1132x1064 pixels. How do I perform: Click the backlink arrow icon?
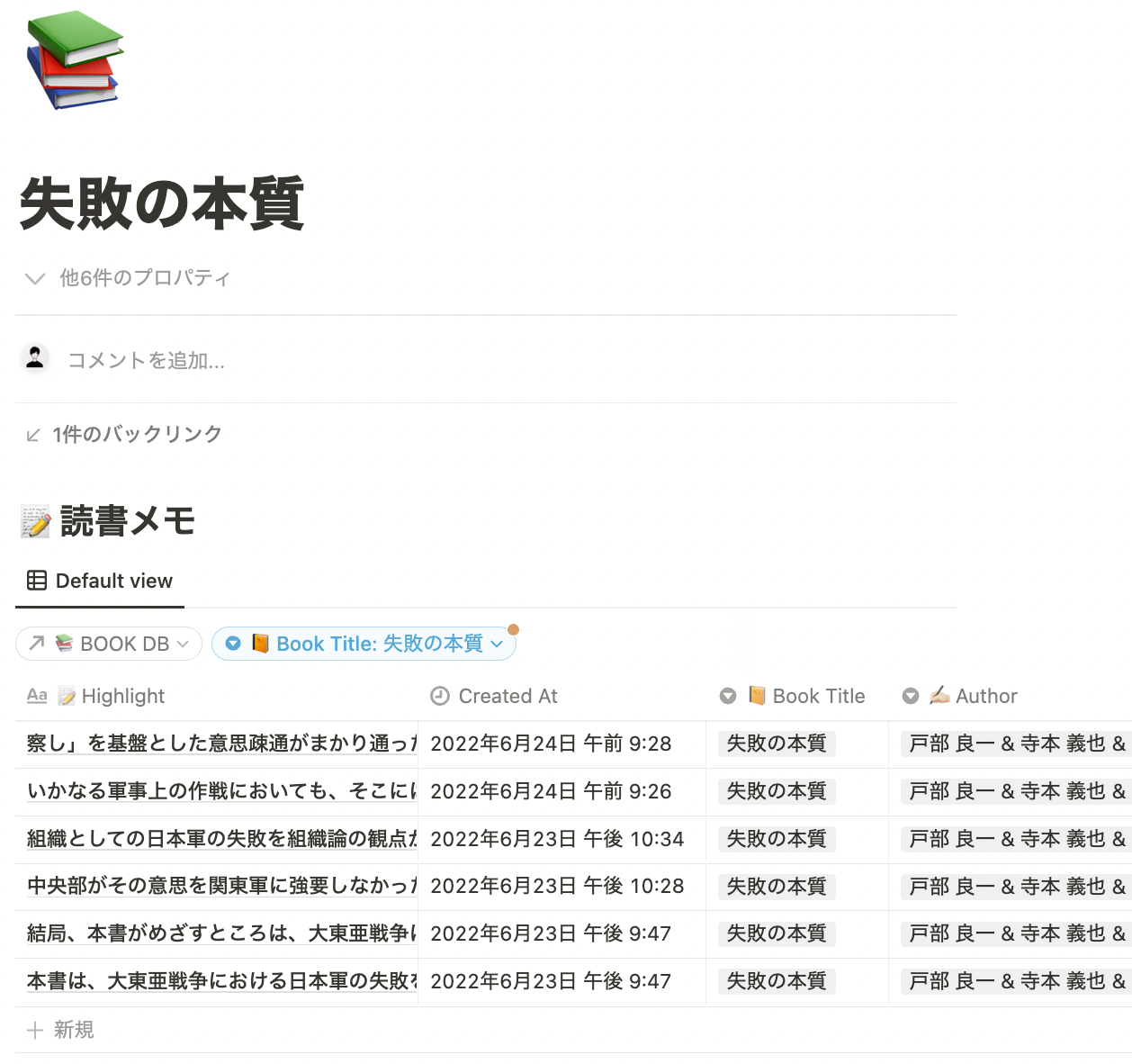33,436
